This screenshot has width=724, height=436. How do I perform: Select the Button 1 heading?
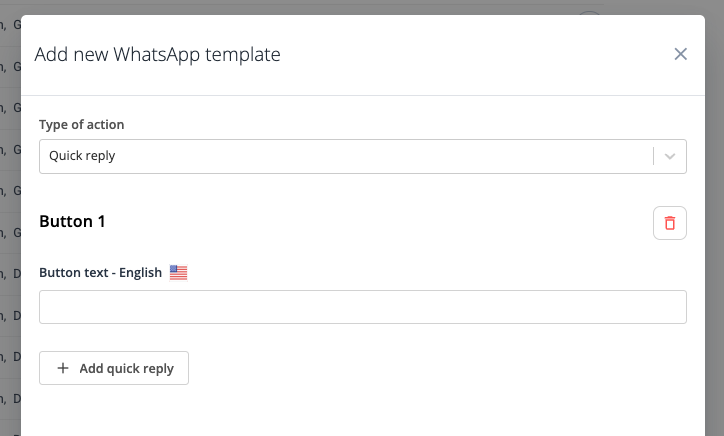[x=72, y=221]
